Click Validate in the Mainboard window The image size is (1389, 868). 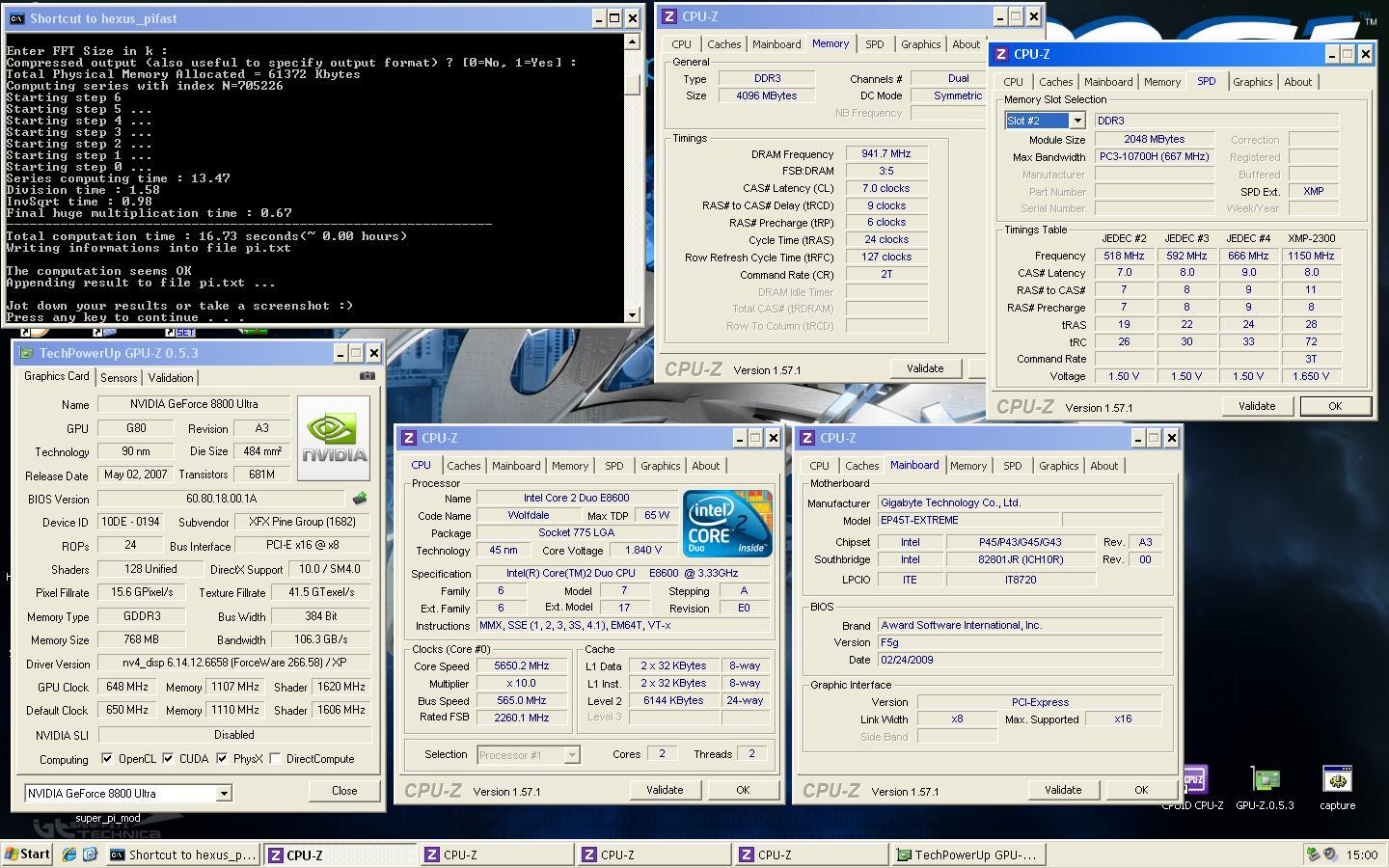(1063, 790)
